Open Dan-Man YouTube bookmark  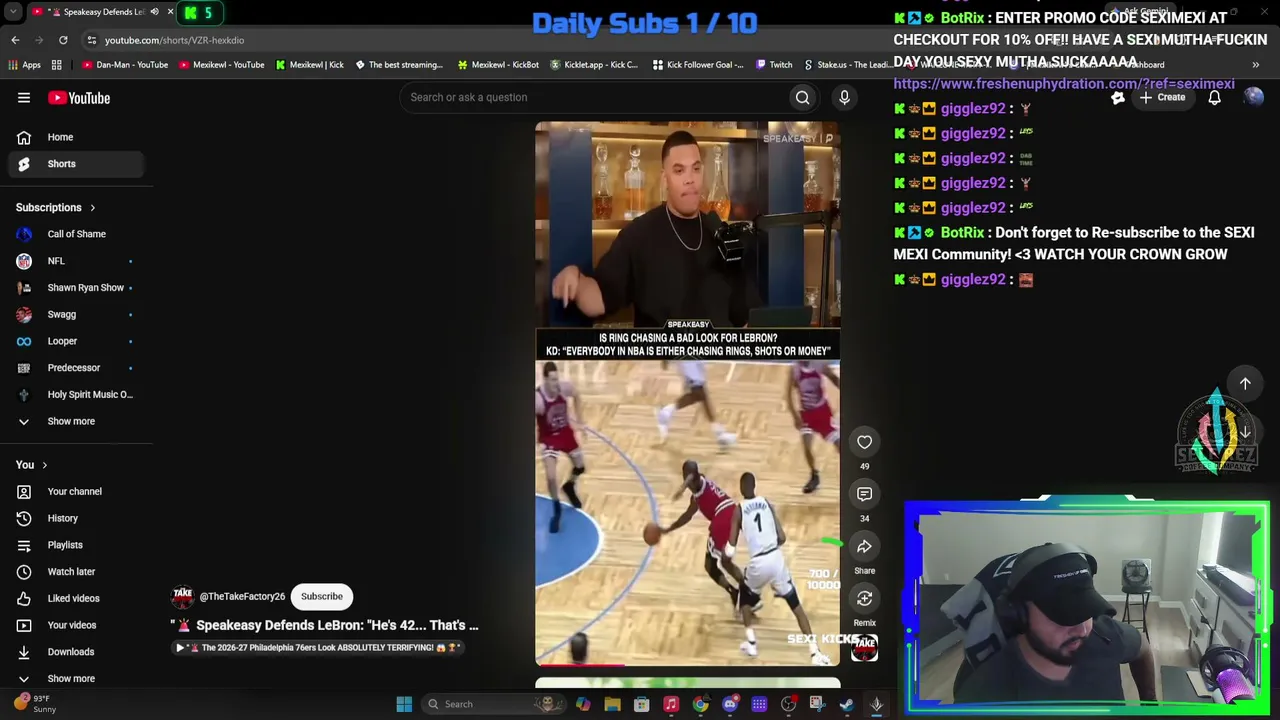[125, 65]
